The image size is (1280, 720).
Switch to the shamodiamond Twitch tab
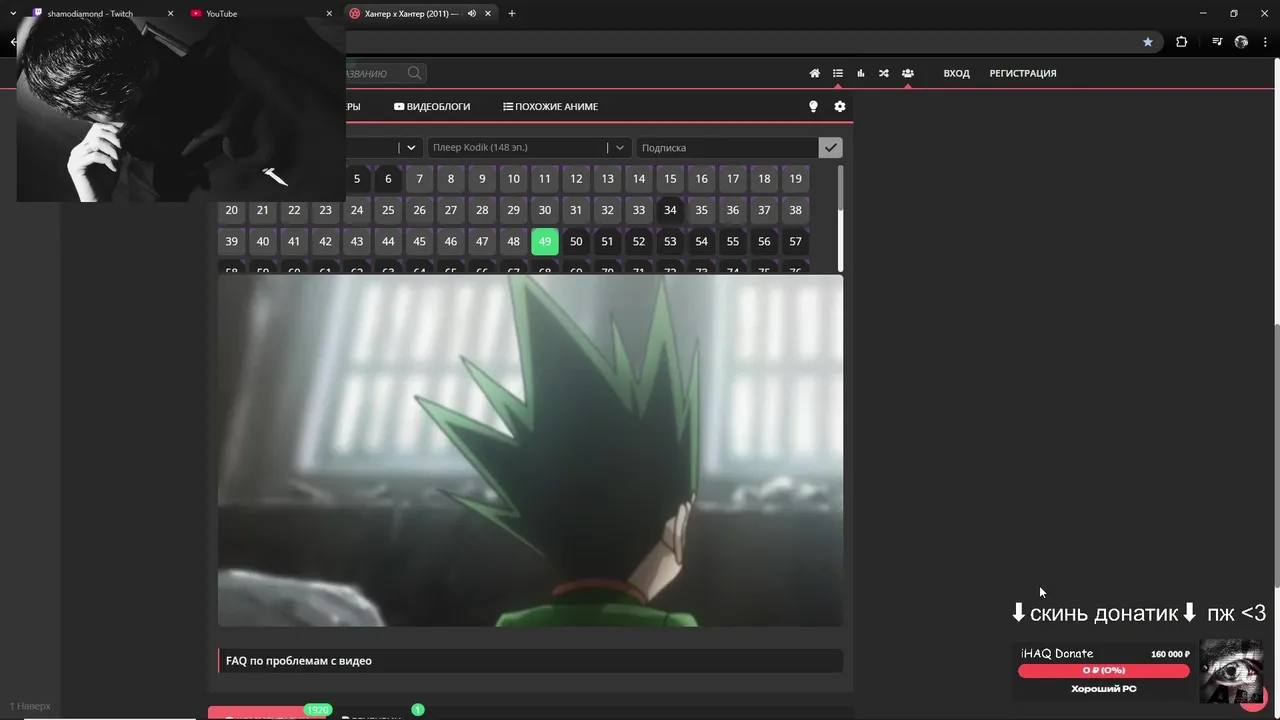point(90,14)
